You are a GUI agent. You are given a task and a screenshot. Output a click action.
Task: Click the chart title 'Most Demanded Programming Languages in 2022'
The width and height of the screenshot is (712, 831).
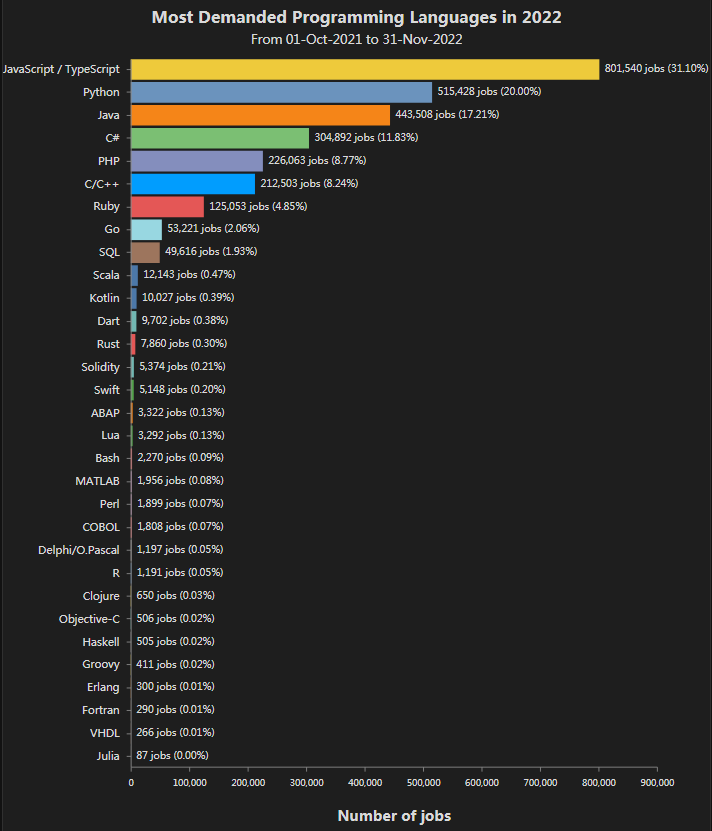coord(356,17)
